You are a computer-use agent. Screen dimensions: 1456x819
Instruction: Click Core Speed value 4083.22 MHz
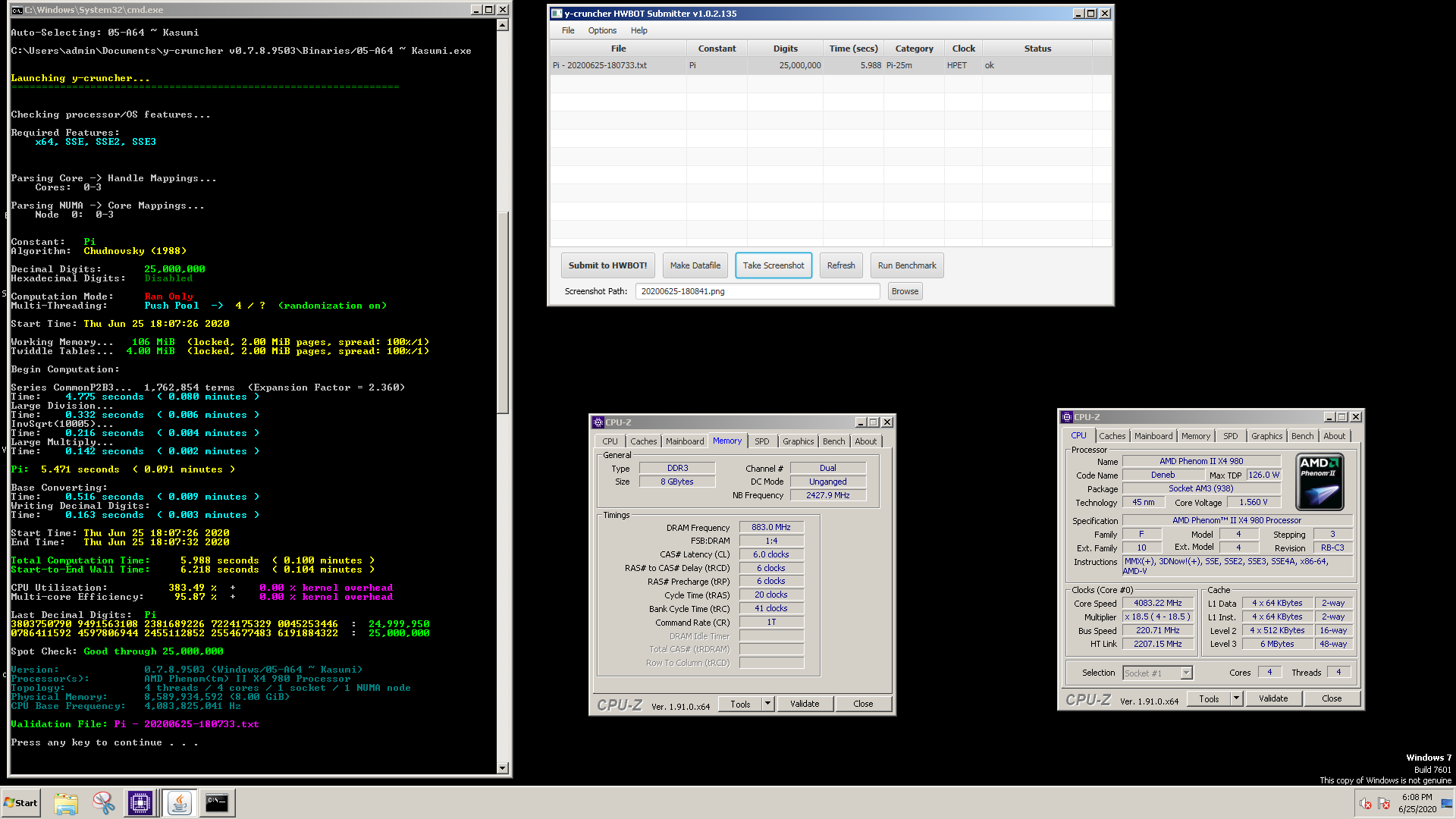tap(1157, 603)
